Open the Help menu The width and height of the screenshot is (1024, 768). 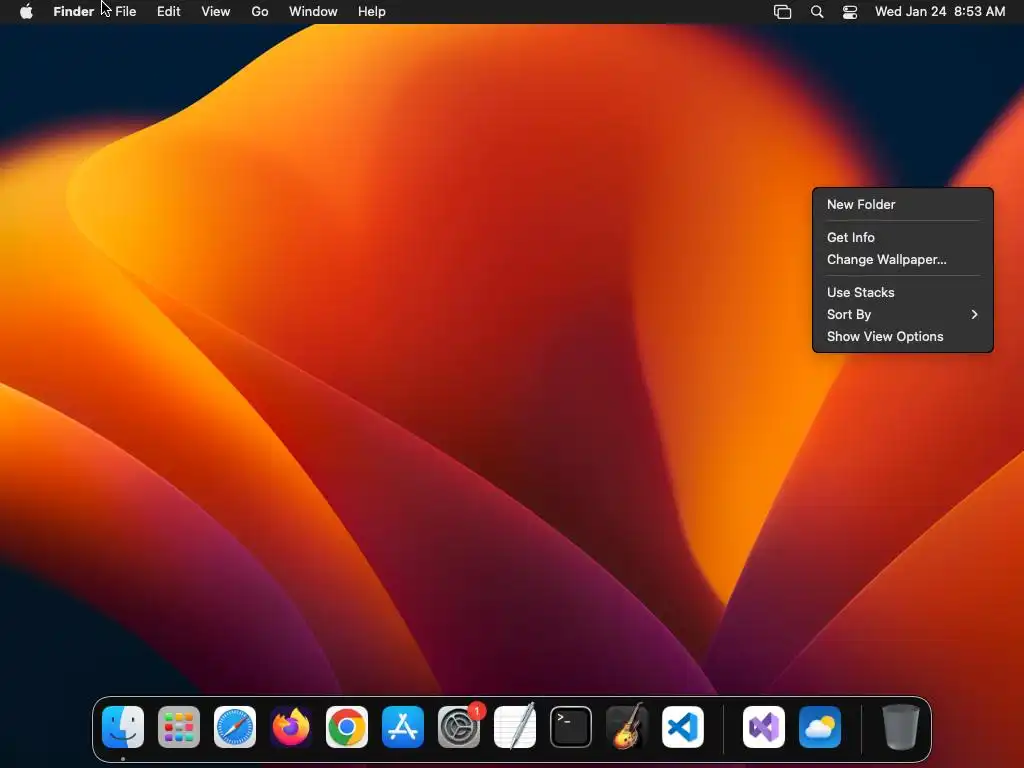point(372,12)
